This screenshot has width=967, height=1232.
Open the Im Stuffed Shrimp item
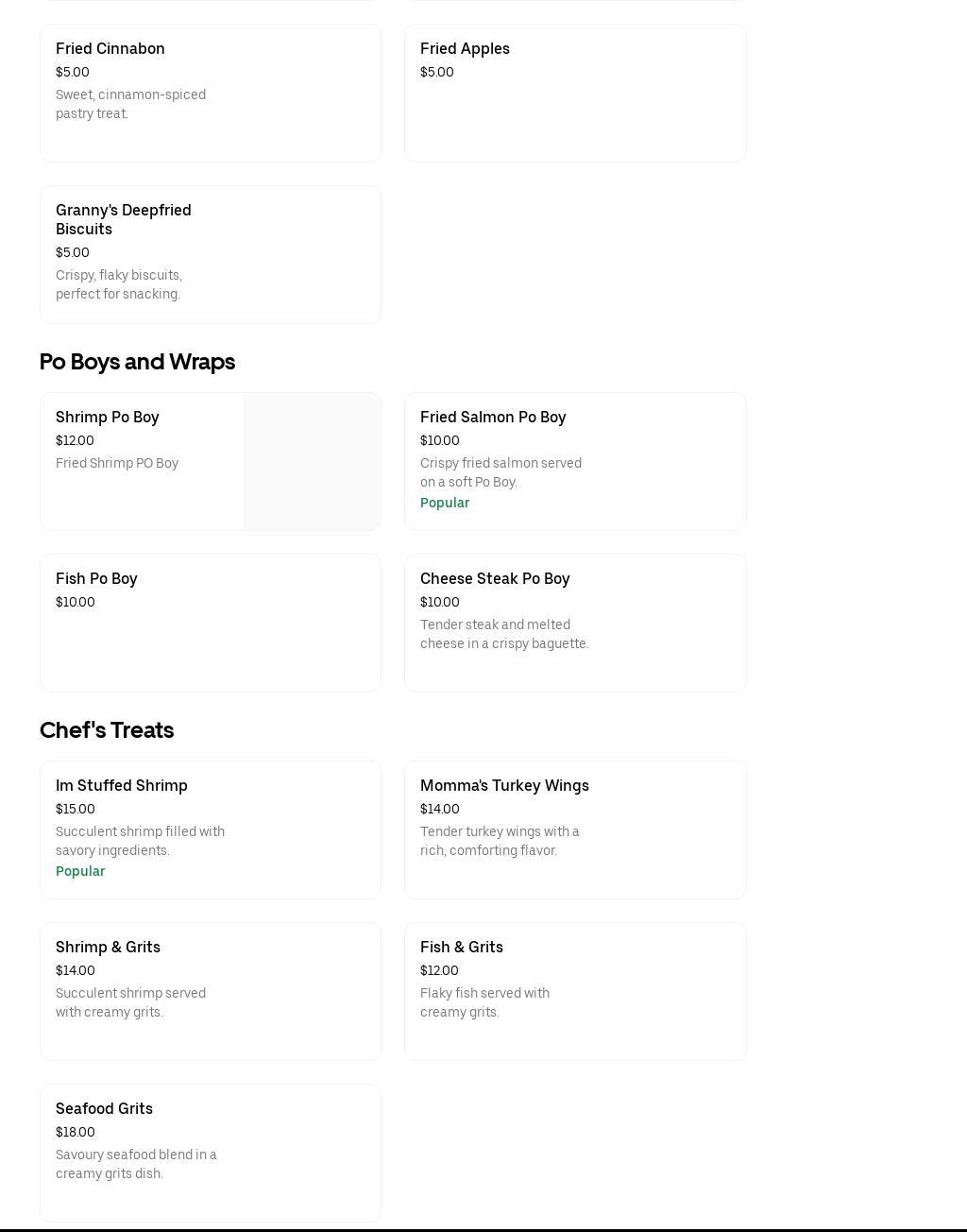pyautogui.click(x=210, y=830)
